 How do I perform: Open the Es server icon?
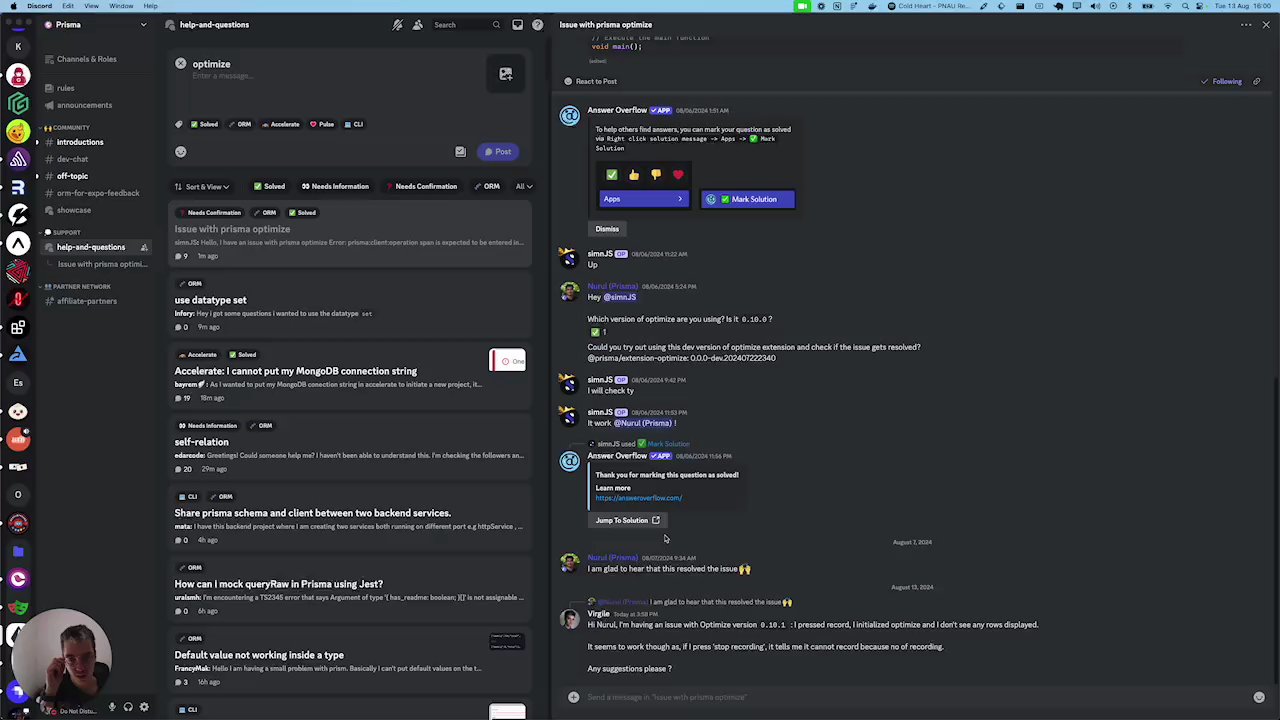[18, 383]
